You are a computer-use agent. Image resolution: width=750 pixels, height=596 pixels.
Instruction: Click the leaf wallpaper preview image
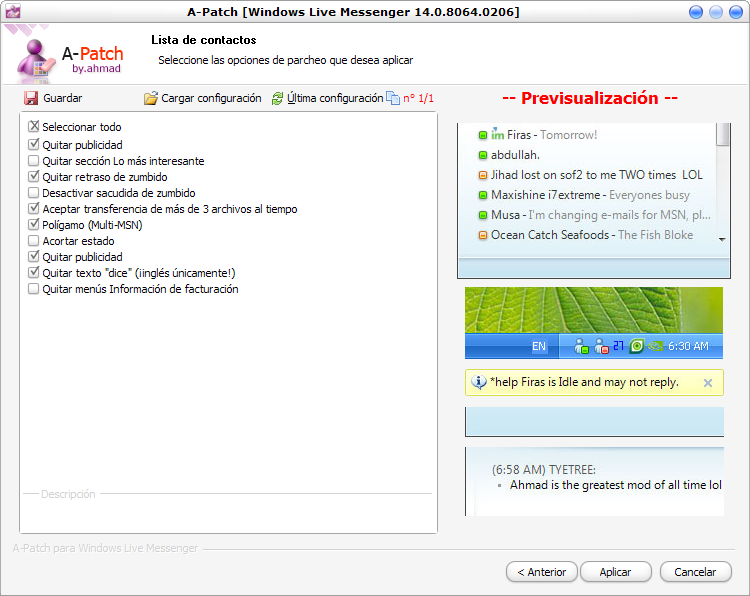594,310
